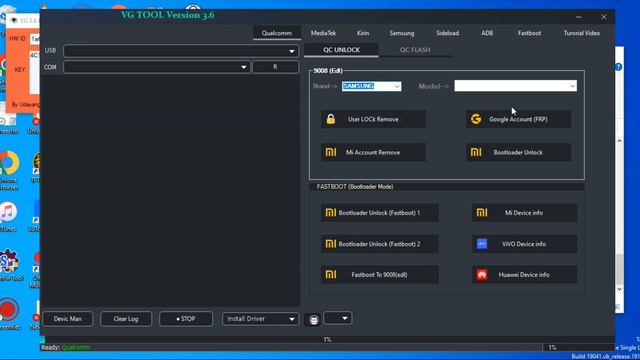
Task: Click Mi icon on Fastboot To 9008(edl)
Action: tap(331, 275)
